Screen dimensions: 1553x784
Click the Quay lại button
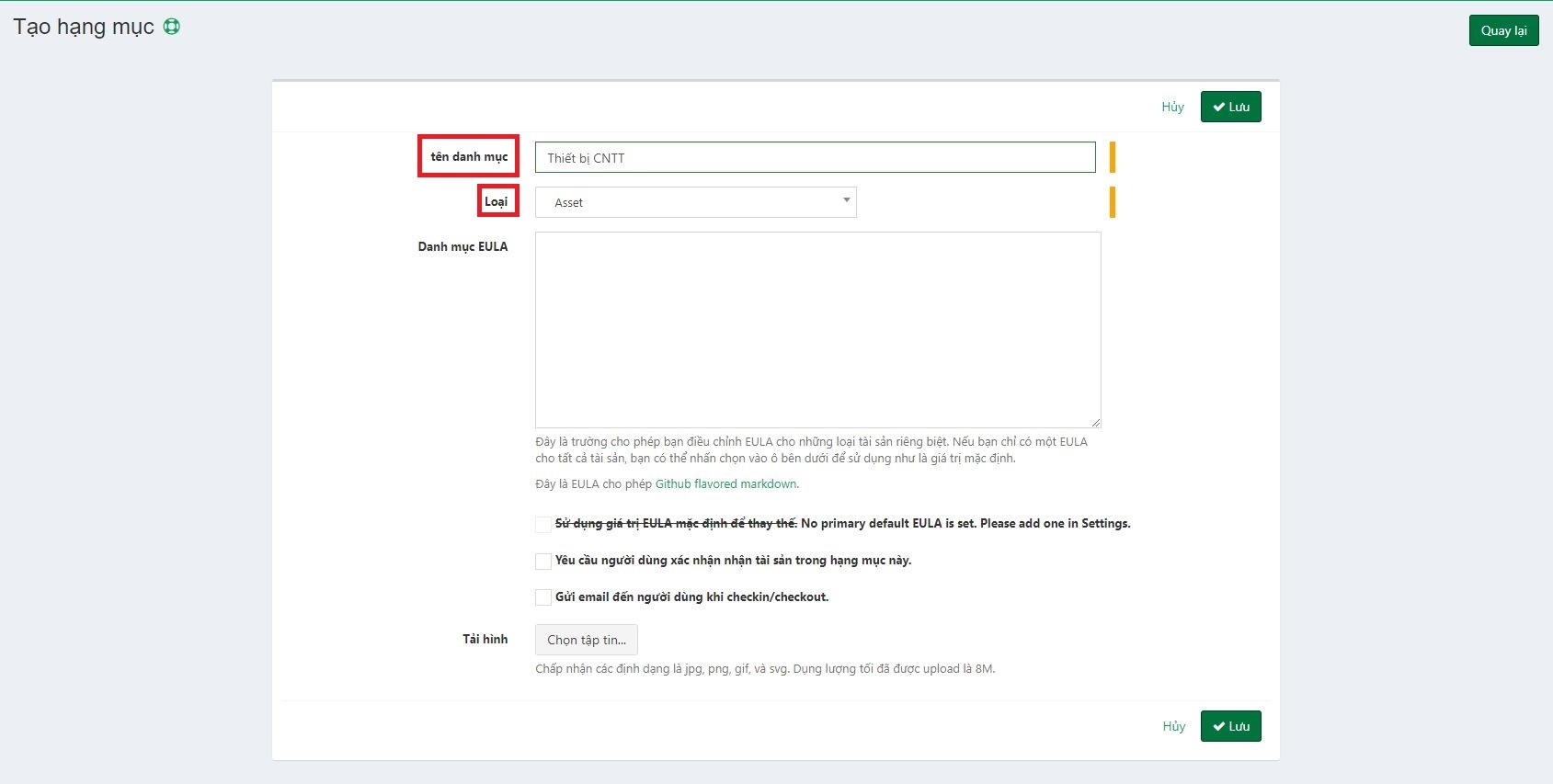tap(1503, 30)
